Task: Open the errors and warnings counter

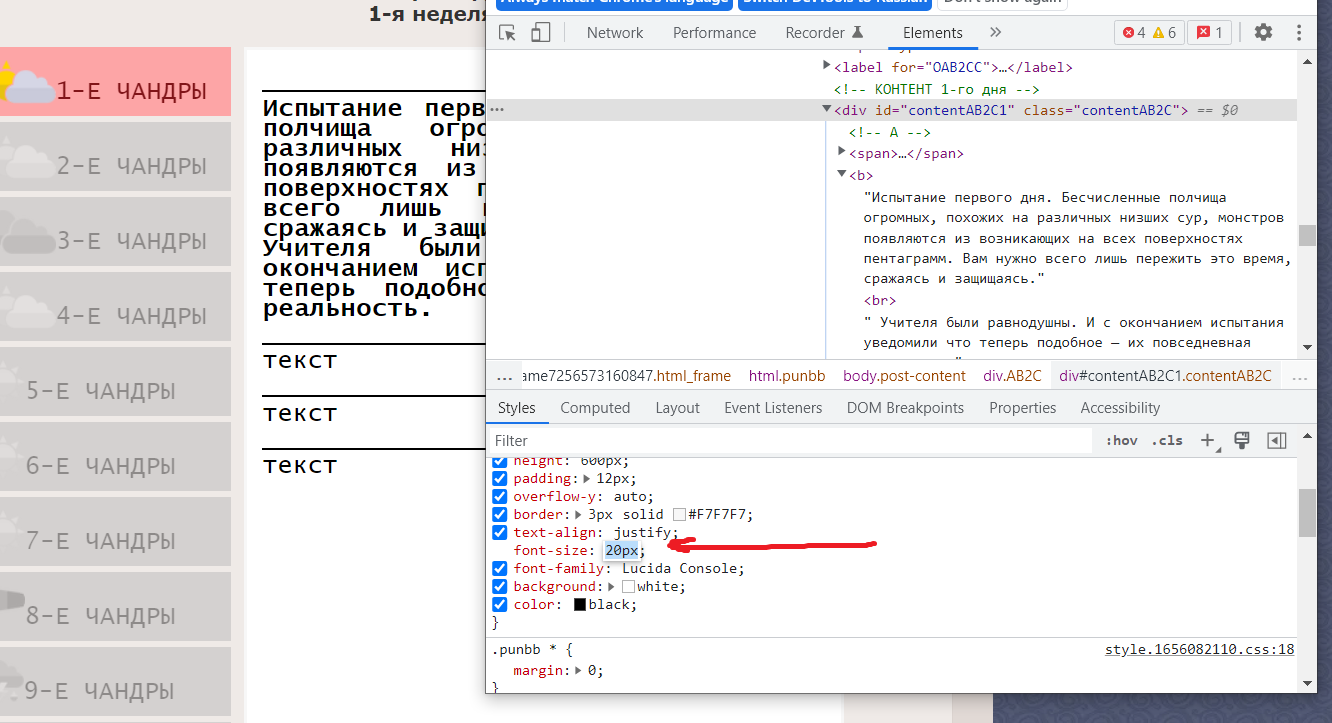Action: [1149, 32]
